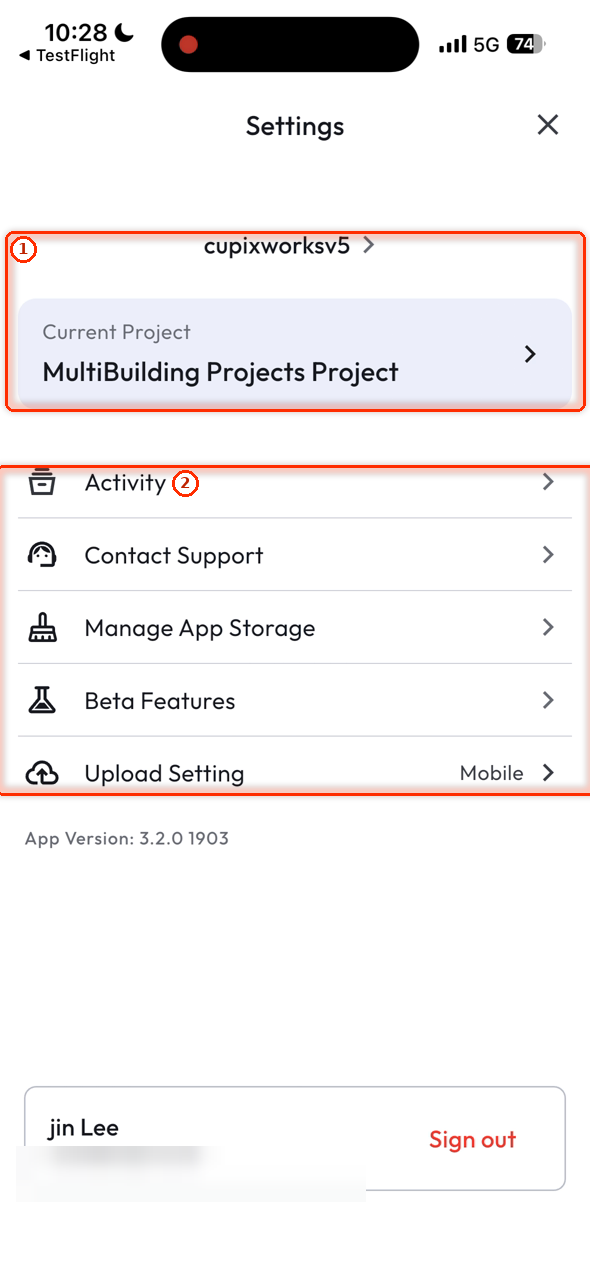Tap the Manage App Storage broom icon
The width and height of the screenshot is (590, 1278).
click(x=41, y=628)
